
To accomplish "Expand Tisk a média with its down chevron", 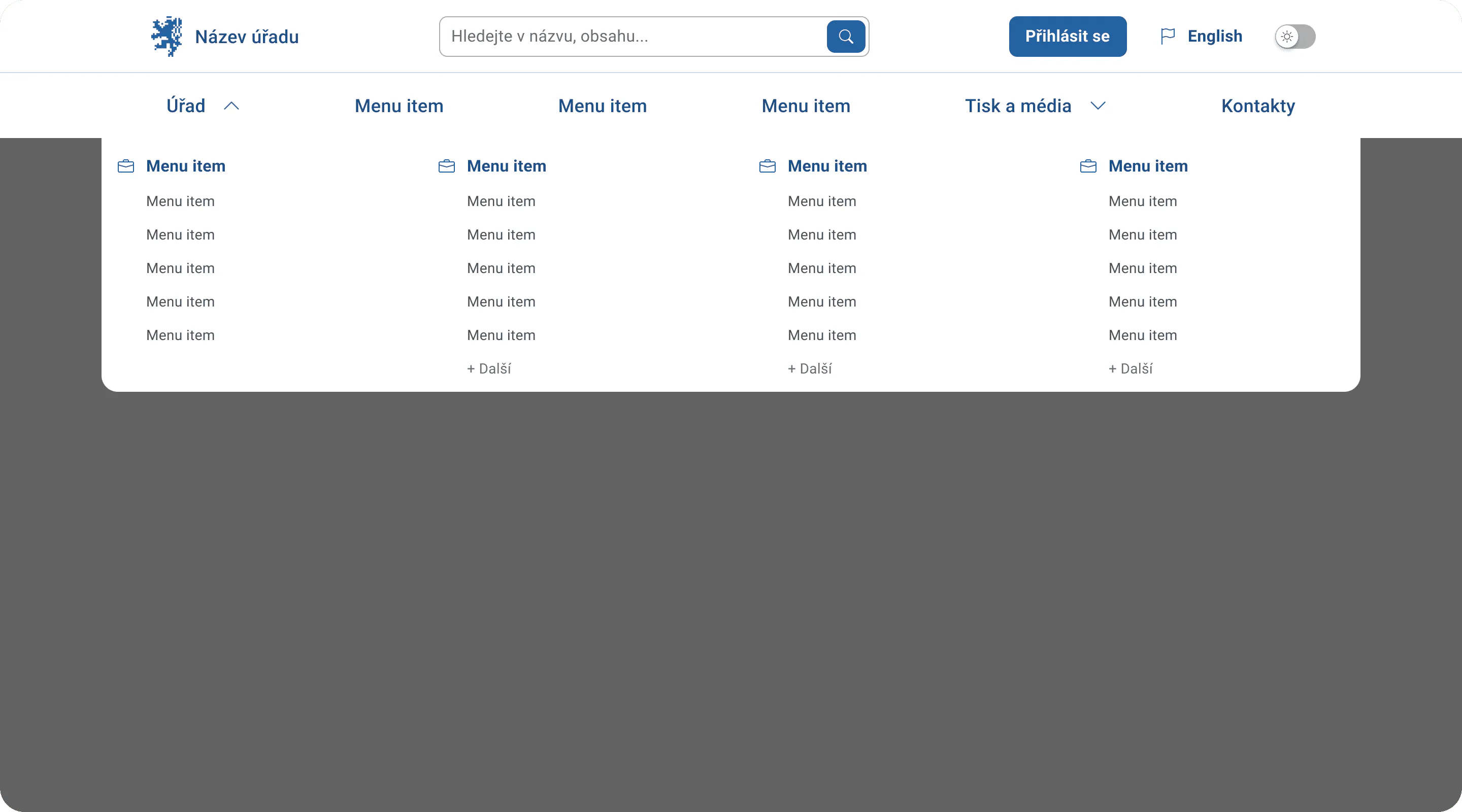I will pyautogui.click(x=1098, y=106).
